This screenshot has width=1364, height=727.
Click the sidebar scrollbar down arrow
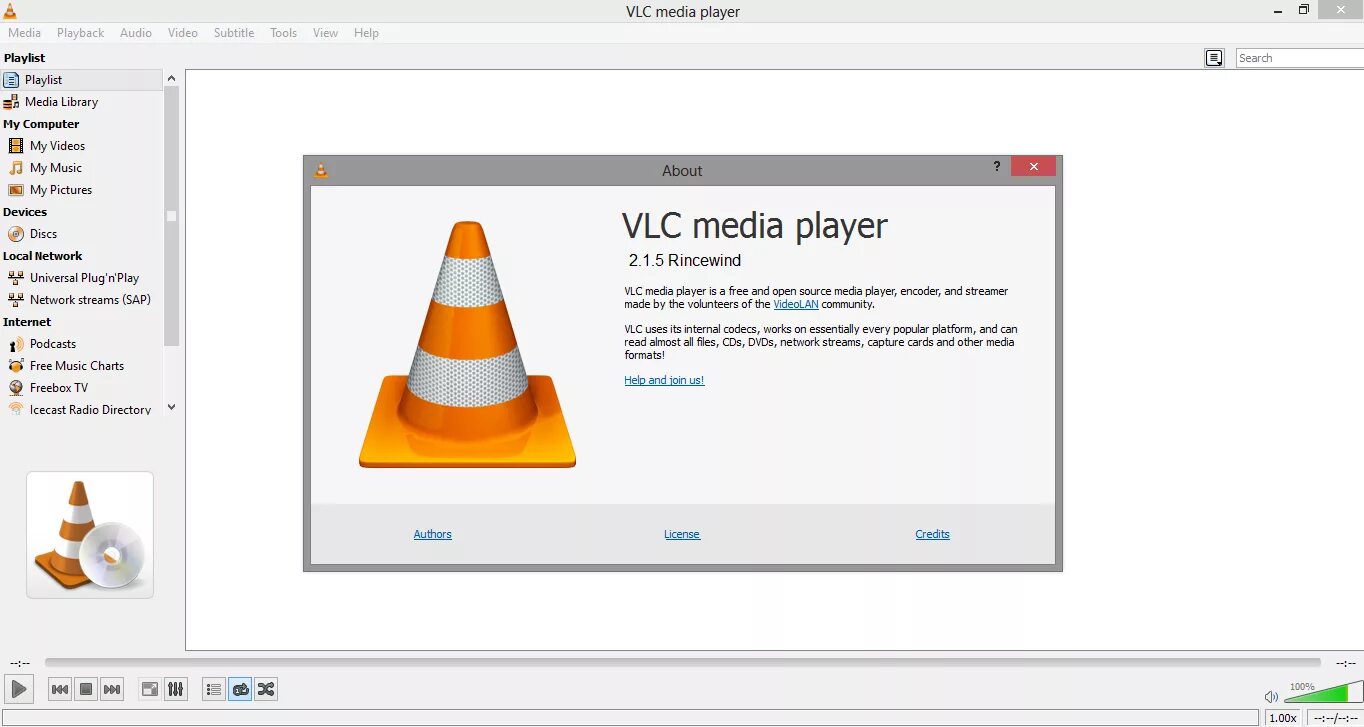coord(171,407)
